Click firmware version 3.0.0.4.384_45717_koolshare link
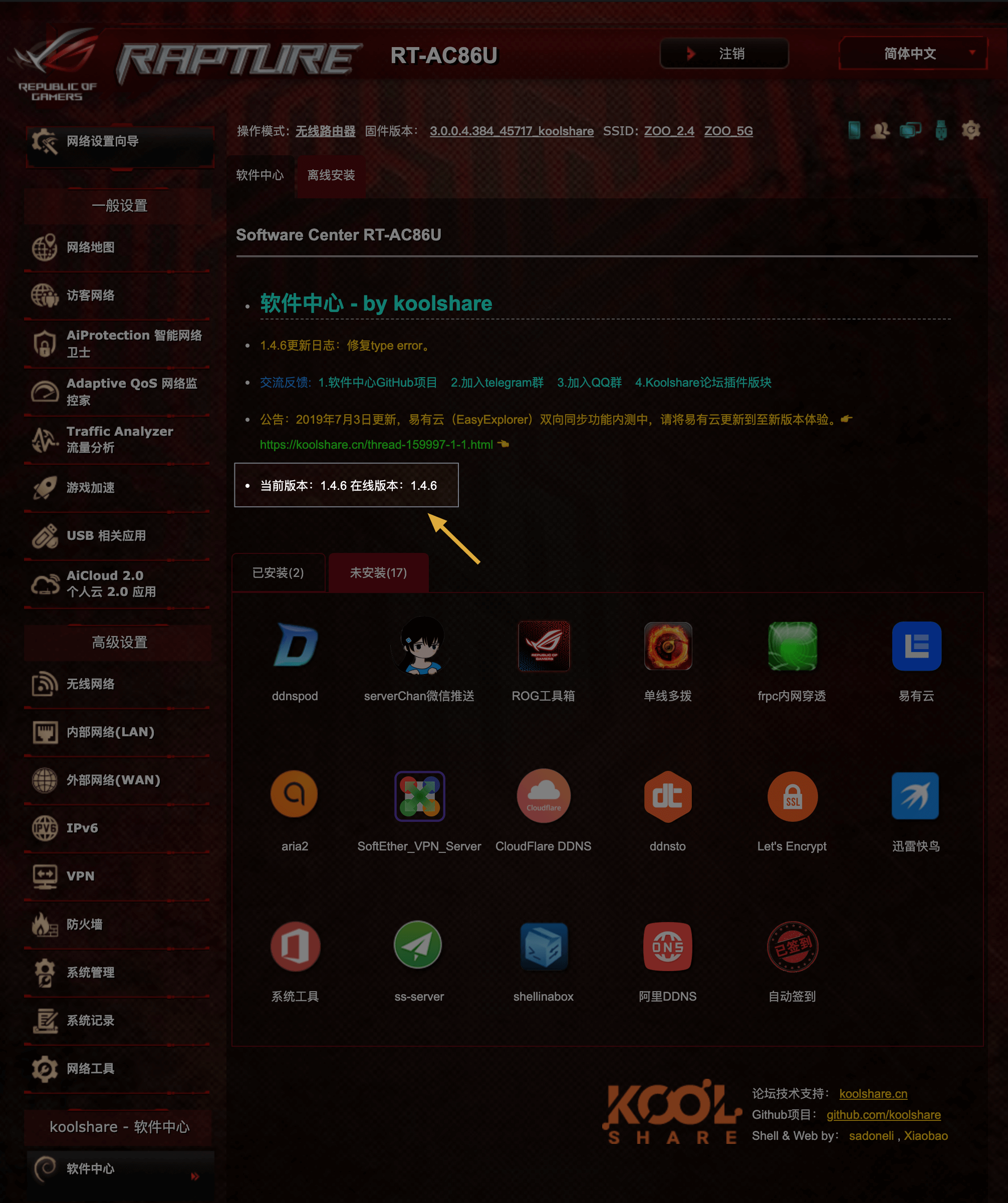 pyautogui.click(x=512, y=131)
